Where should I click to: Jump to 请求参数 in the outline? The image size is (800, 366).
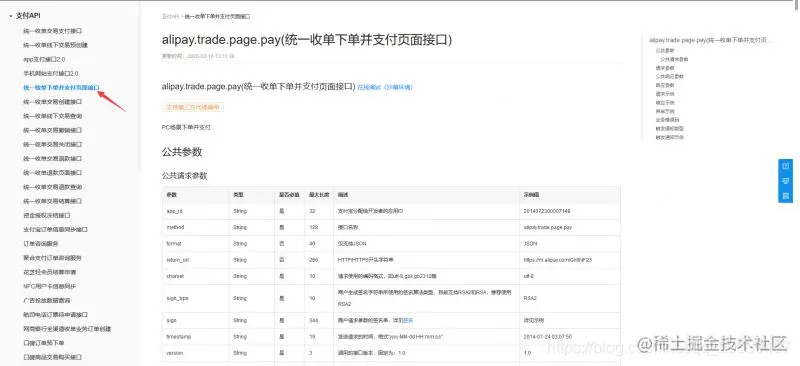[x=665, y=67]
